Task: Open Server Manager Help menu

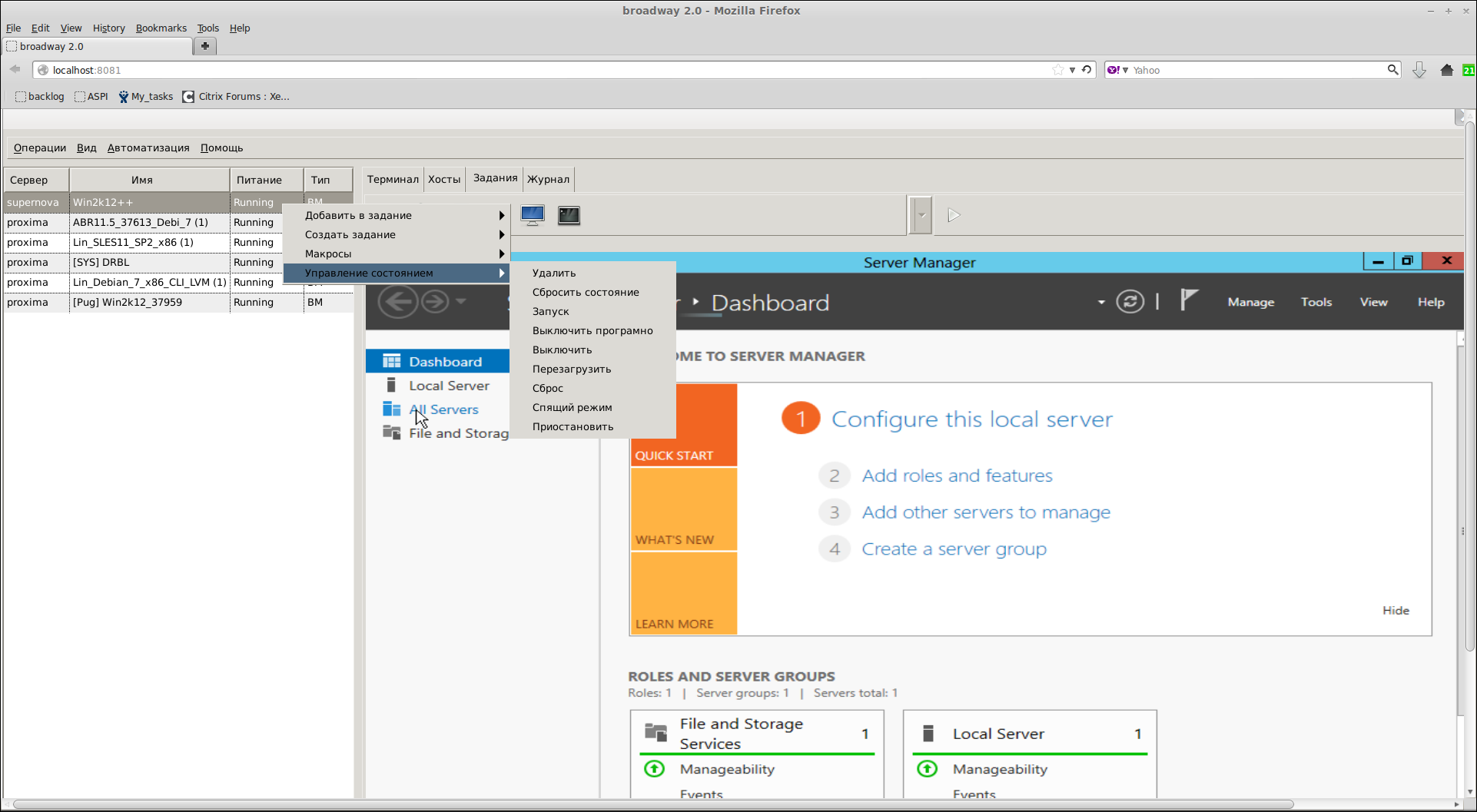Action: (1431, 302)
